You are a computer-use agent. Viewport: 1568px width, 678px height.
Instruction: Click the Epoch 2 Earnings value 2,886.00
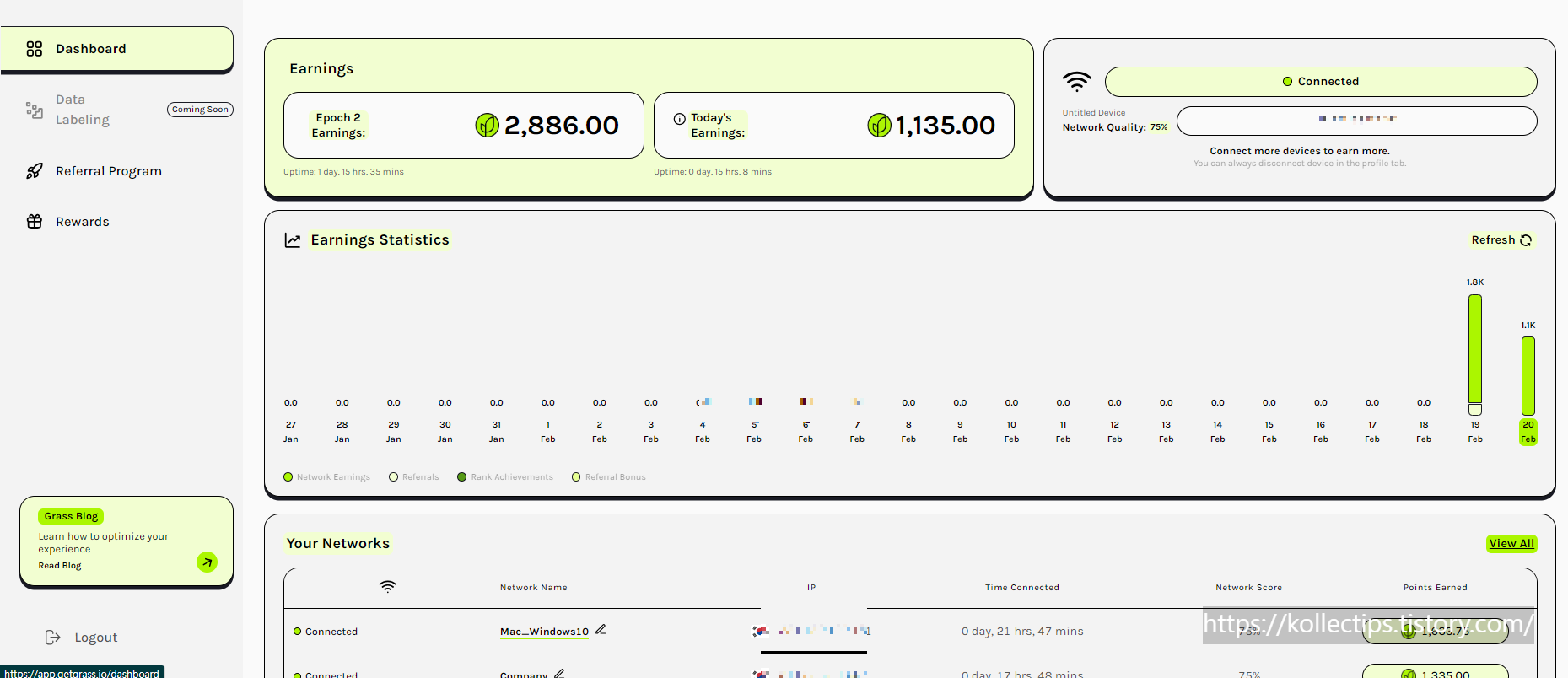562,126
